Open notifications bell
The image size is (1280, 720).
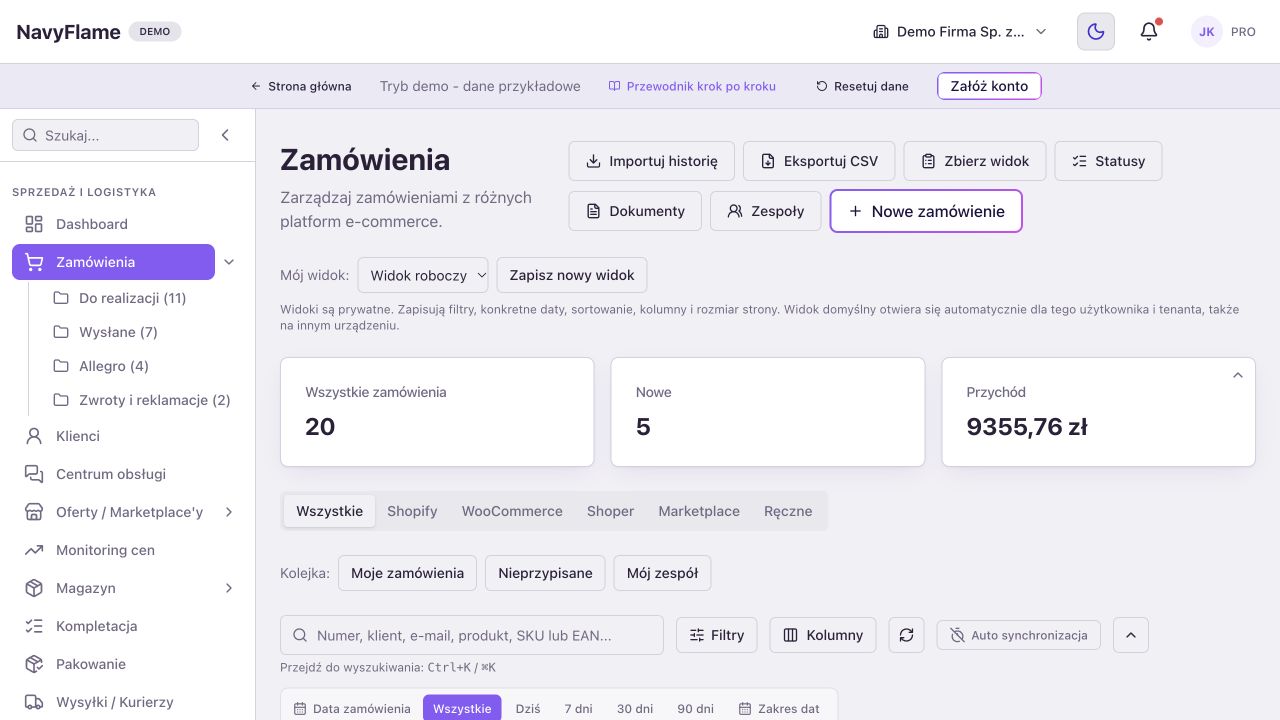[1149, 32]
